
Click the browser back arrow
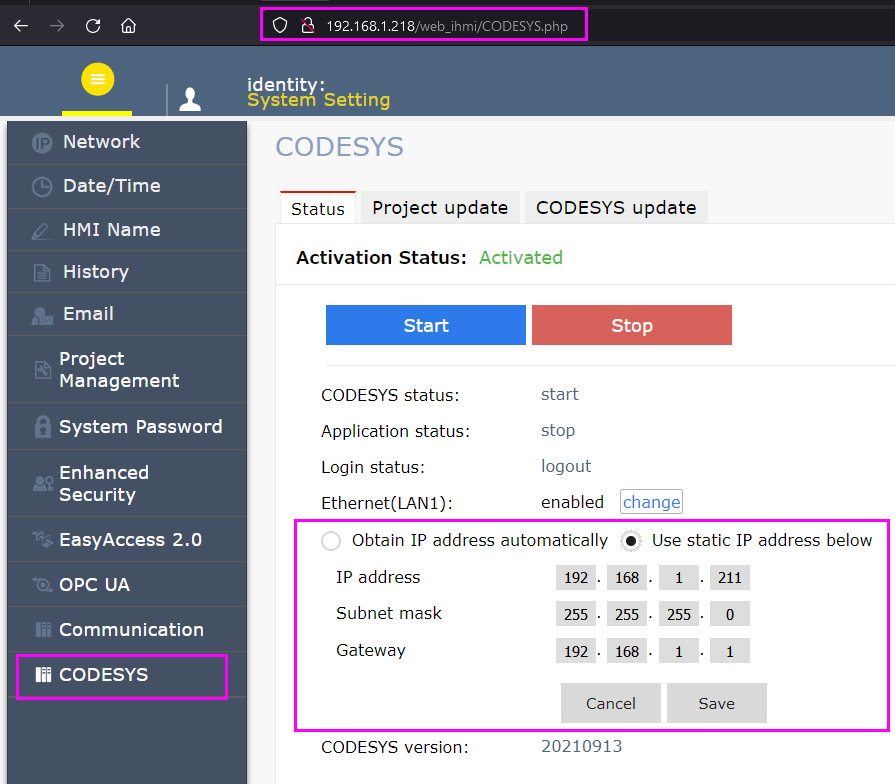pyautogui.click(x=21, y=26)
